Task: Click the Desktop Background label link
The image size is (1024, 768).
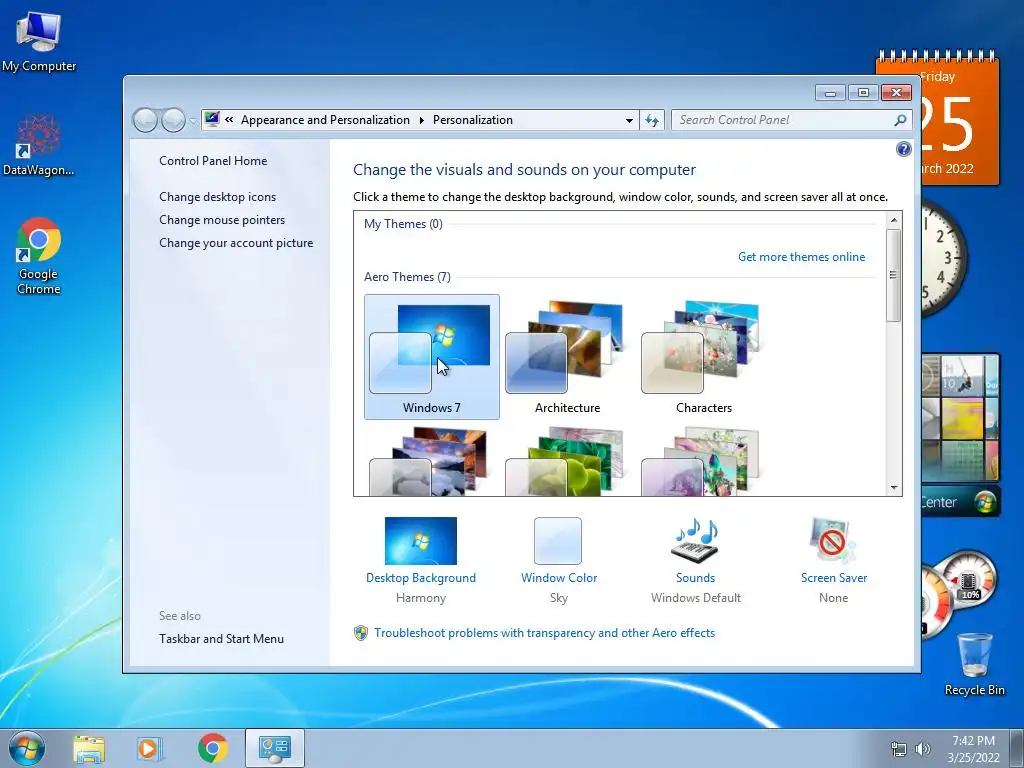Action: (421, 578)
